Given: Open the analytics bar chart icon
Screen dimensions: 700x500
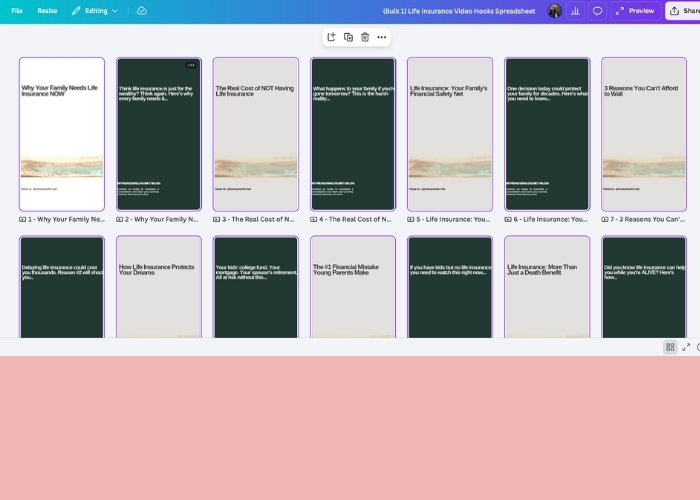Looking at the screenshot, I should click(575, 11).
